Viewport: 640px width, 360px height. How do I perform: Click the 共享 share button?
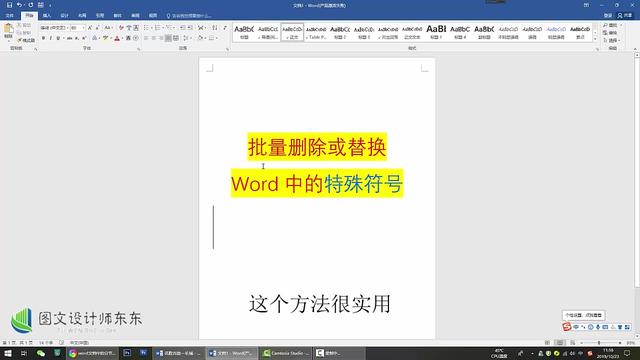click(625, 16)
